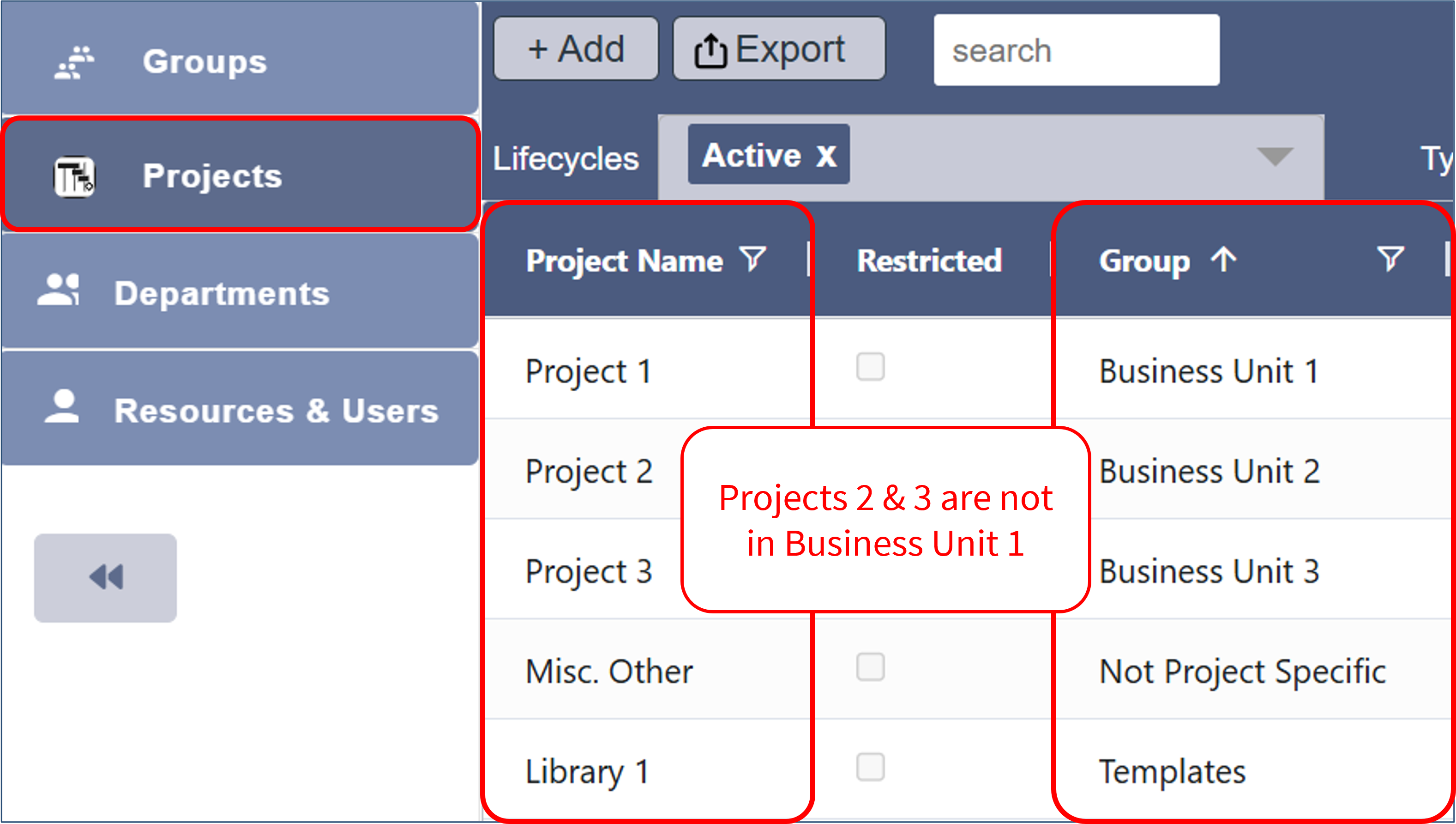Screen dimensions: 1456x824
Task: Click the Export button
Action: (779, 49)
